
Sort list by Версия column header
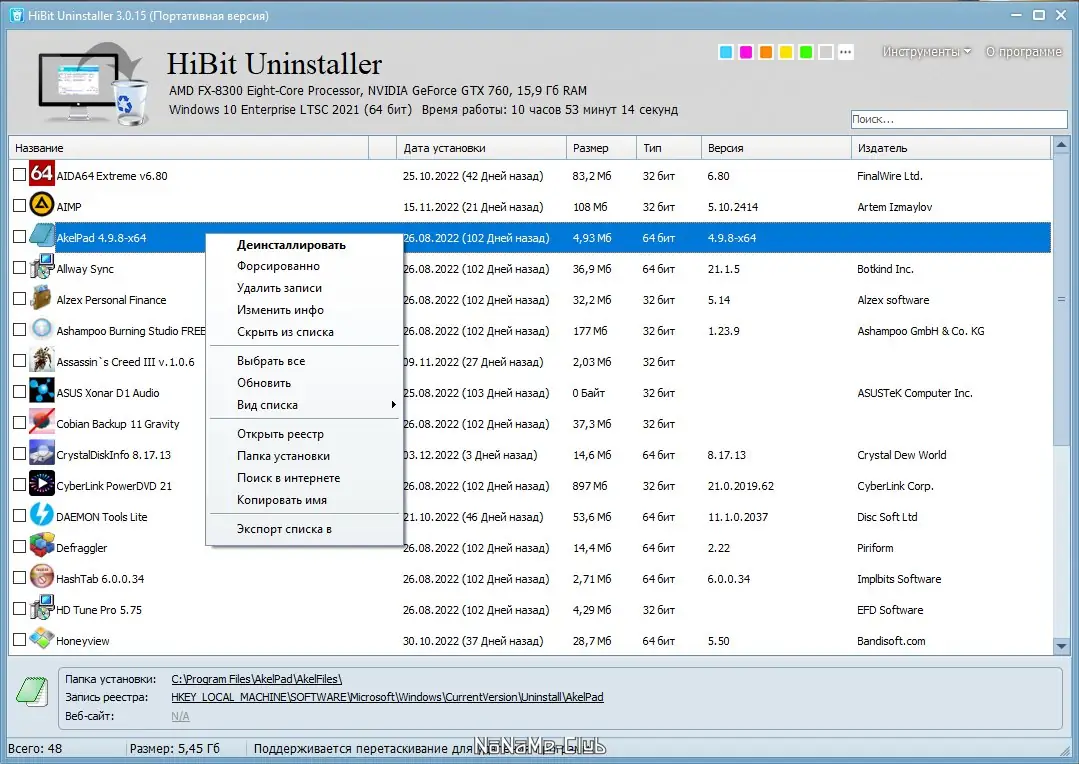[x=776, y=148]
